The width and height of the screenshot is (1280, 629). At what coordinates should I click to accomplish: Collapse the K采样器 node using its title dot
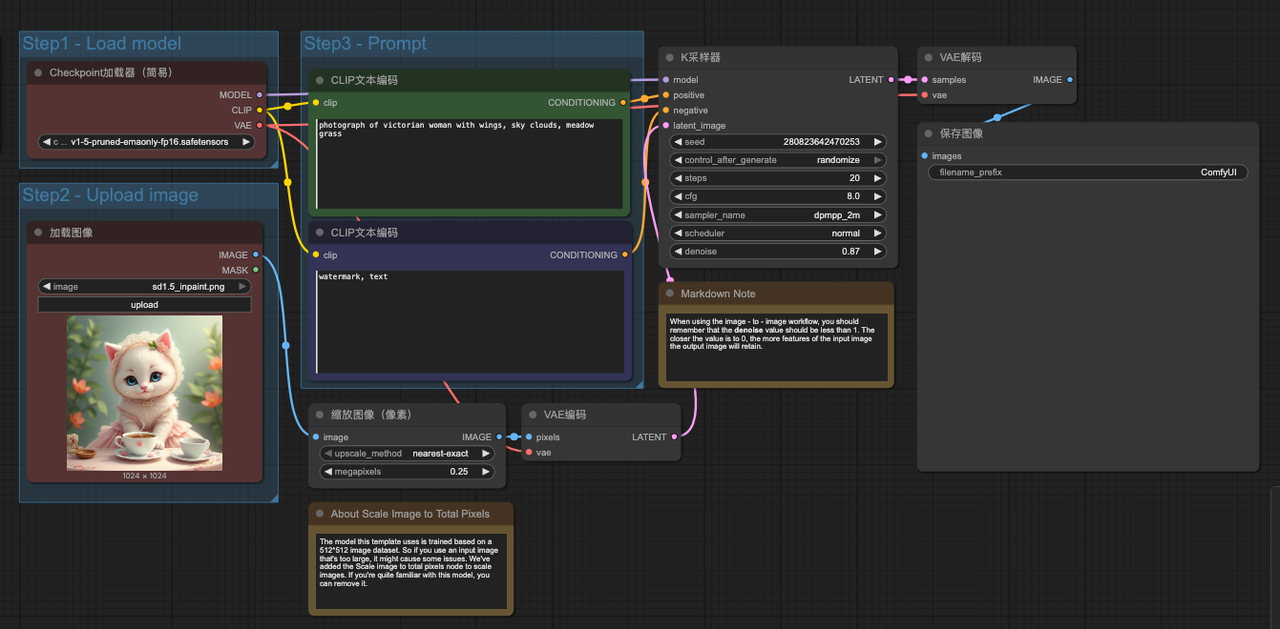click(668, 58)
